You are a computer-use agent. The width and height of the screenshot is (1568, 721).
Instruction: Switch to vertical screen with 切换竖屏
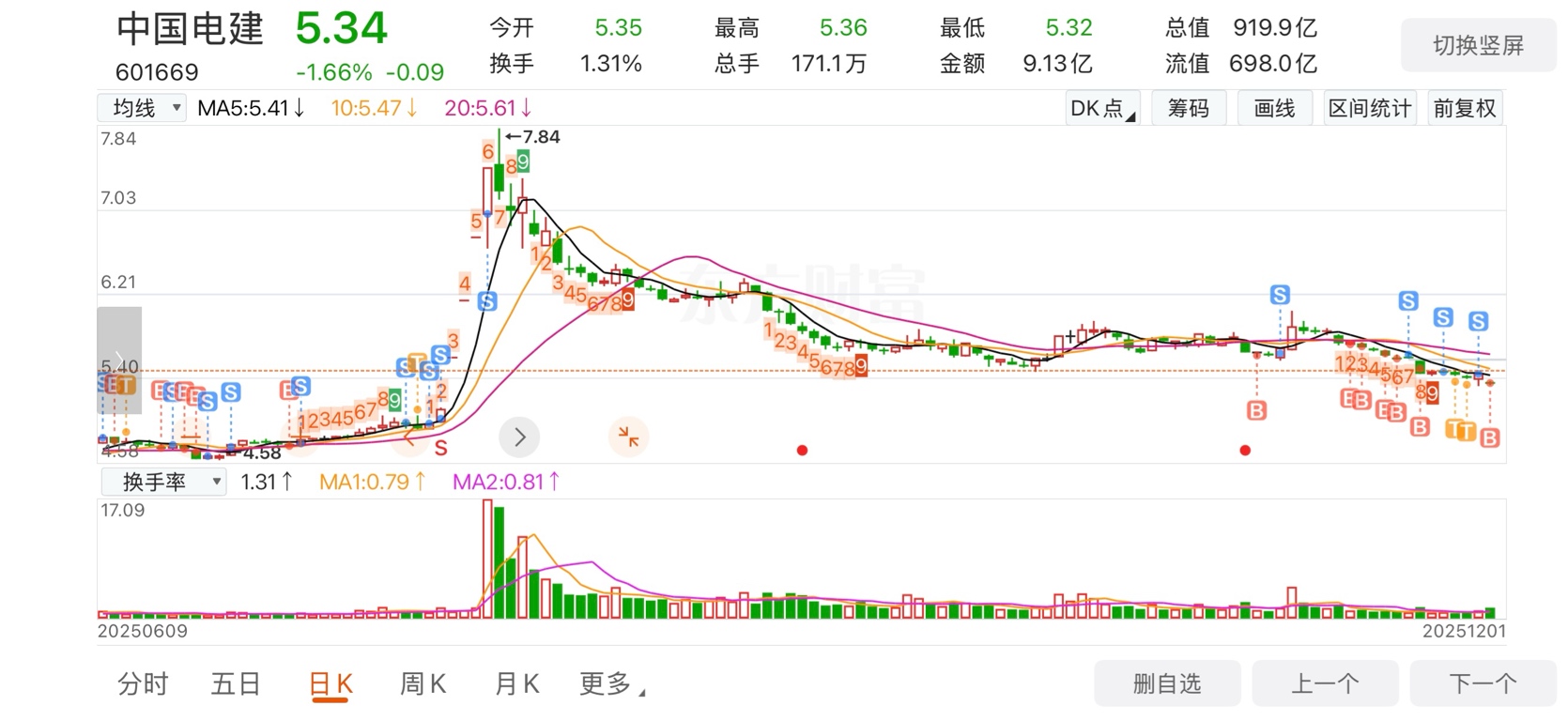[x=1478, y=45]
